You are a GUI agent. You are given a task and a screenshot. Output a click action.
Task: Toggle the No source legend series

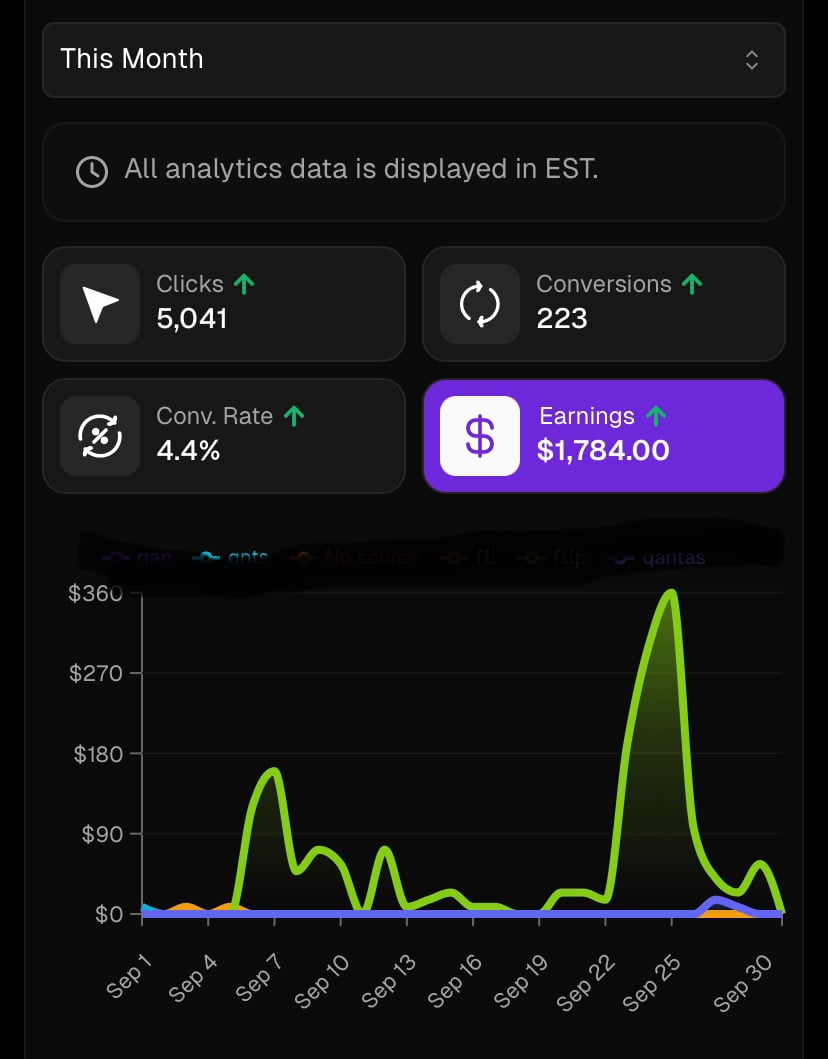(x=355, y=558)
